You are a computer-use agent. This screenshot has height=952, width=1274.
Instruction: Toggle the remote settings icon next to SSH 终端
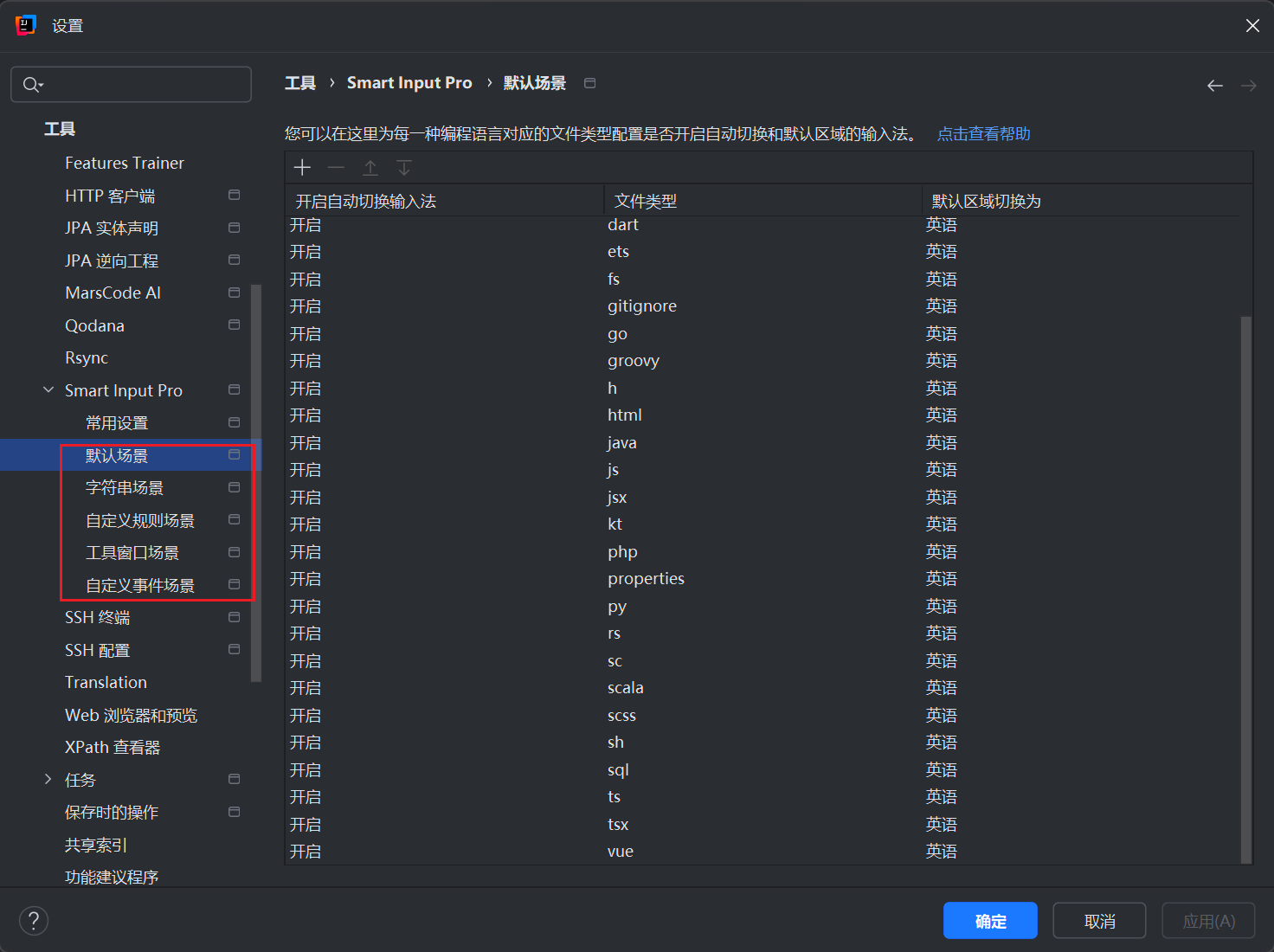[x=234, y=616]
